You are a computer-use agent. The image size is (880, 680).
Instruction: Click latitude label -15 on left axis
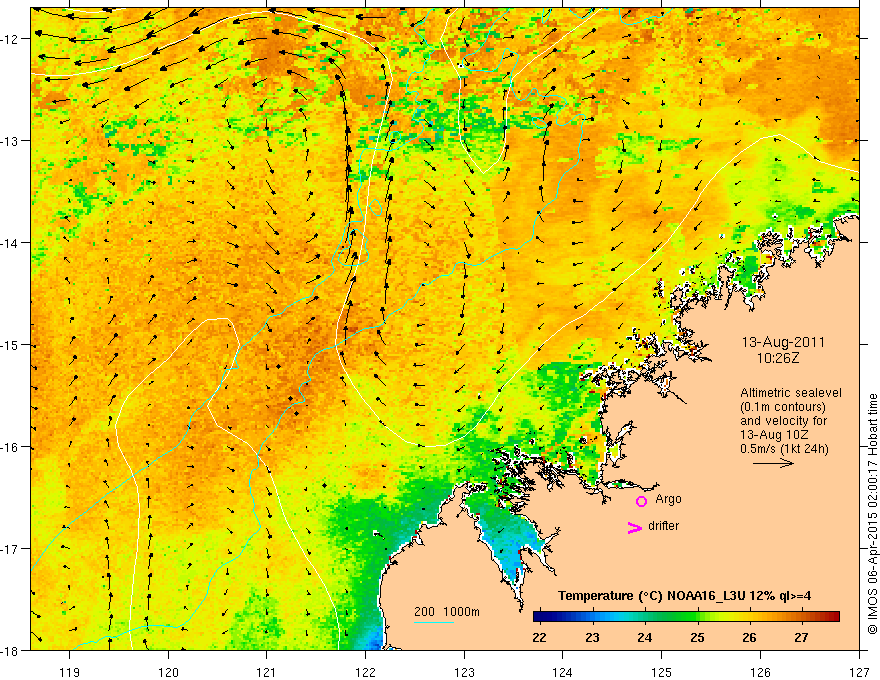pyautogui.click(x=10, y=345)
